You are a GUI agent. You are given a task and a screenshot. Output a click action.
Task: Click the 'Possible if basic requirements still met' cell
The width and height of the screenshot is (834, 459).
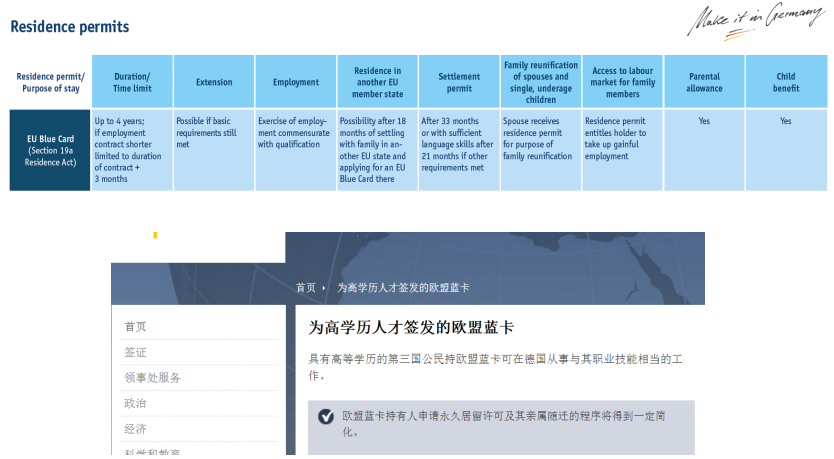coord(214,151)
